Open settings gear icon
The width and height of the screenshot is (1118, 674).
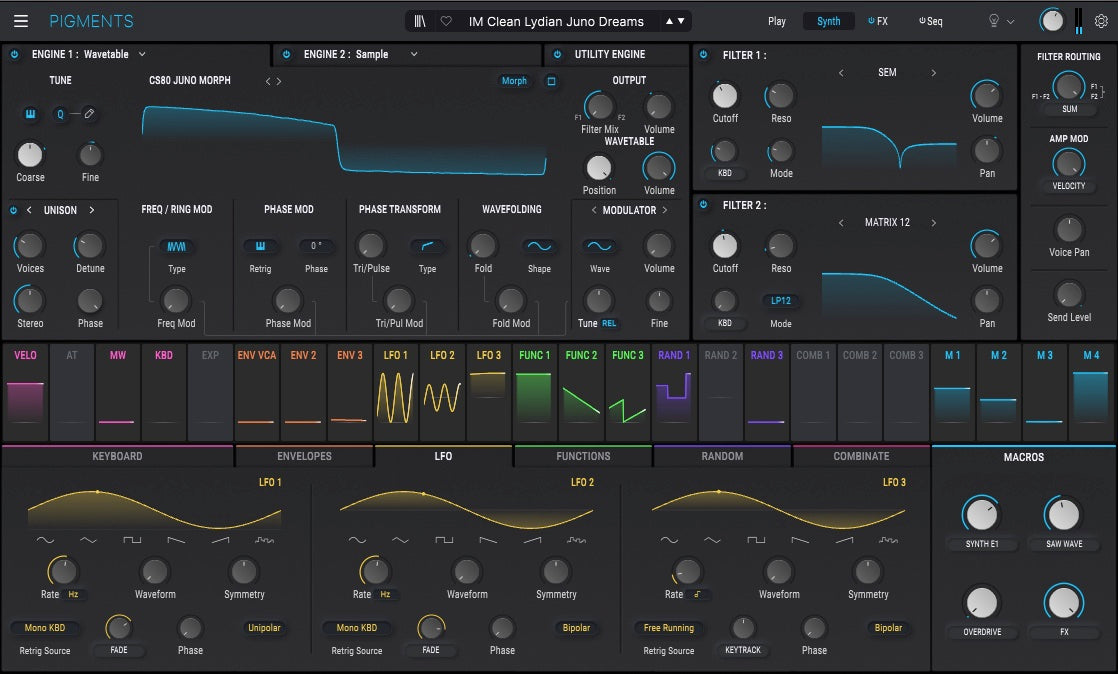(x=1102, y=21)
